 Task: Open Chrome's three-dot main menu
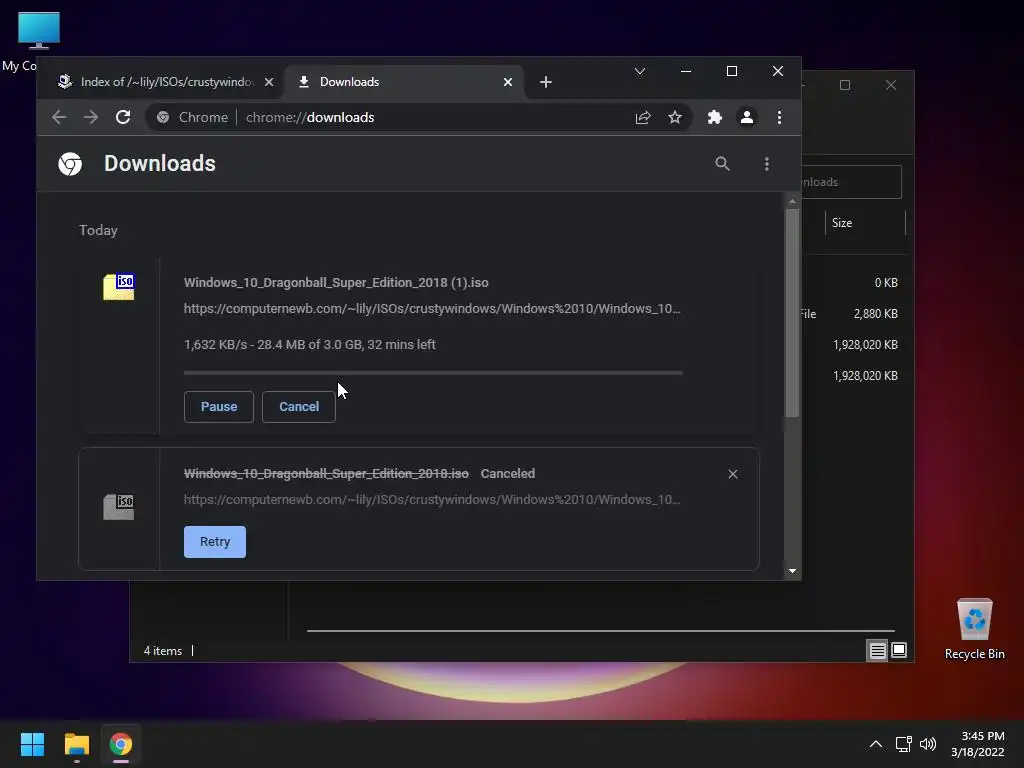(779, 118)
